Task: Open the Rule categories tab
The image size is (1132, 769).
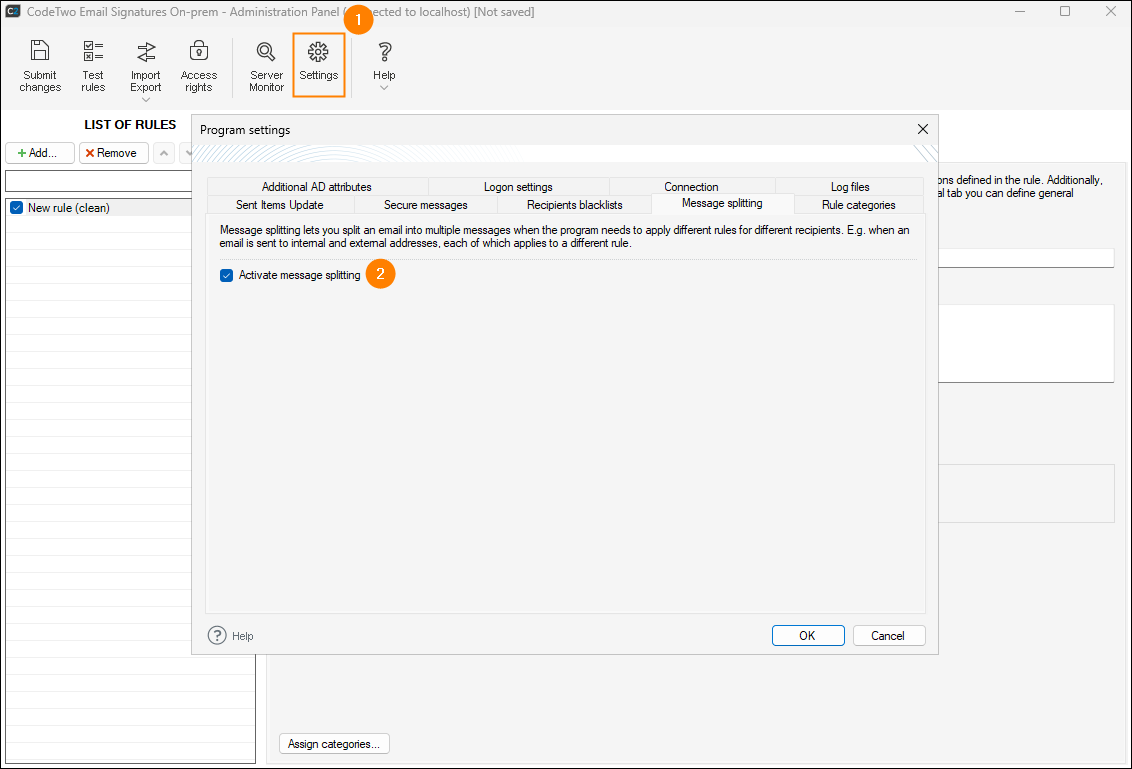Action: coord(858,204)
